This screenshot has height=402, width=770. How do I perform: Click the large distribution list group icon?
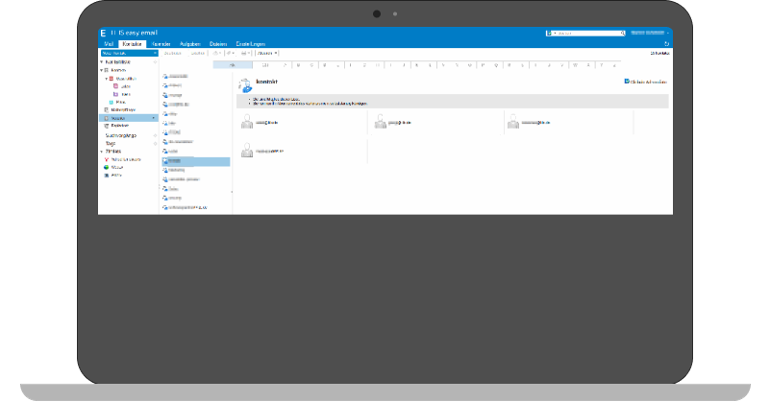(245, 85)
